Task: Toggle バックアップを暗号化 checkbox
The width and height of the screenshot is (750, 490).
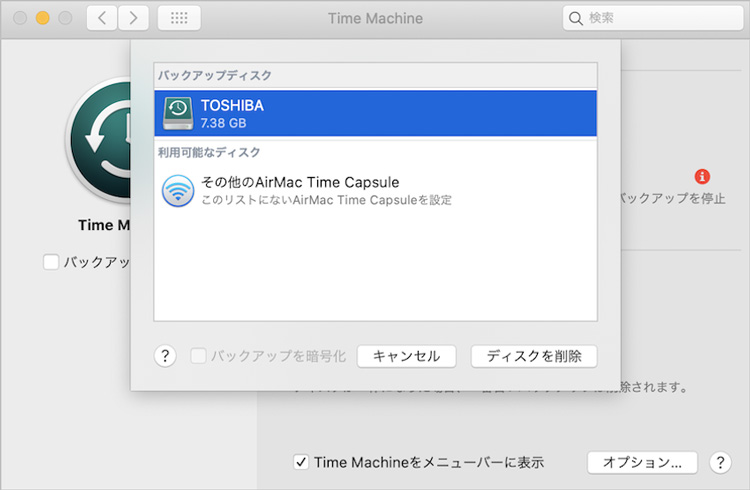Action: coord(198,356)
